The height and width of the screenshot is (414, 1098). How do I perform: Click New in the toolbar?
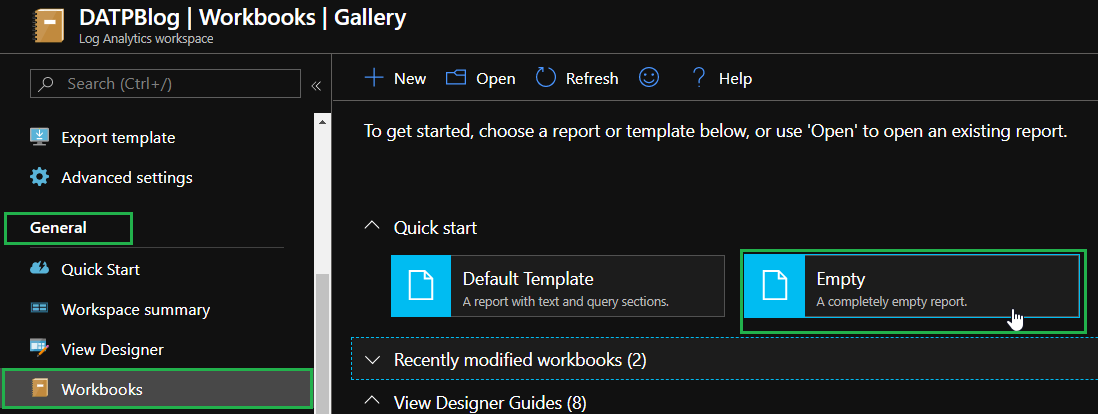(396, 78)
